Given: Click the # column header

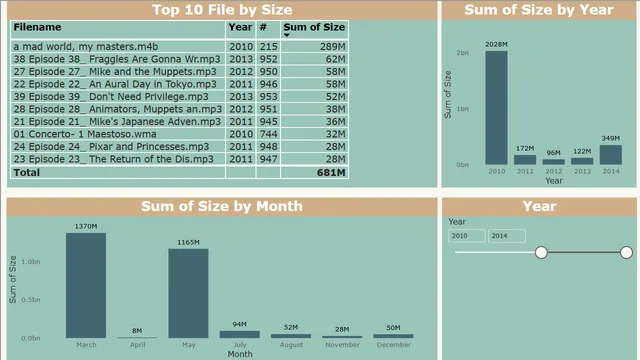Looking at the screenshot, I should (263, 27).
